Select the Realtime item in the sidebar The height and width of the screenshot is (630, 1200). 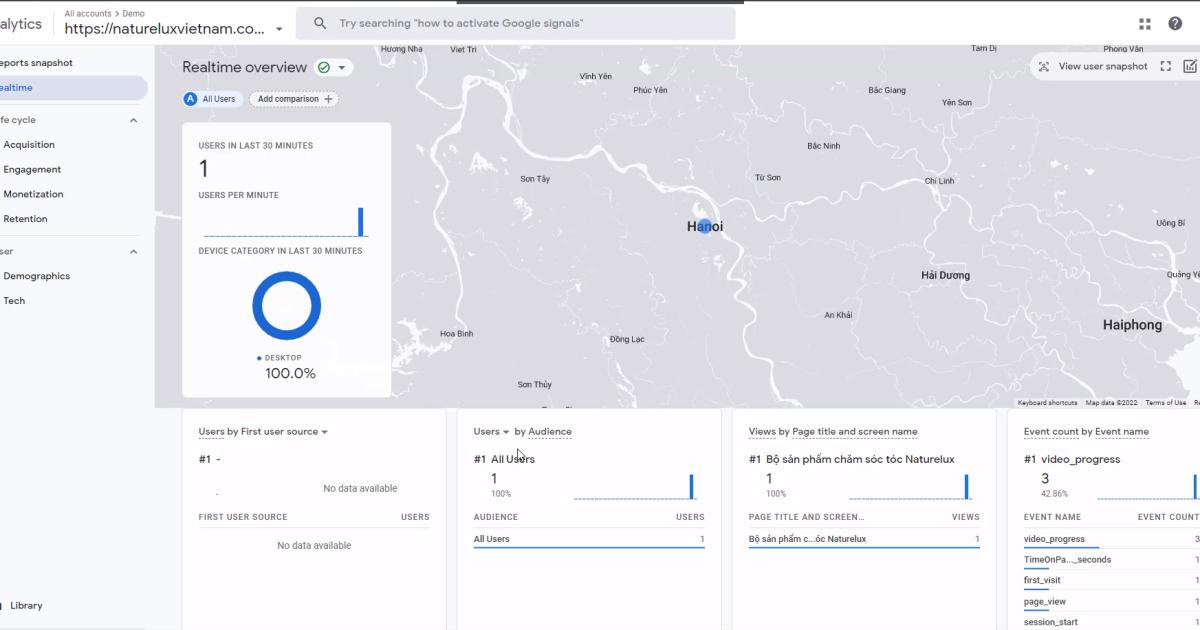click(x=22, y=87)
